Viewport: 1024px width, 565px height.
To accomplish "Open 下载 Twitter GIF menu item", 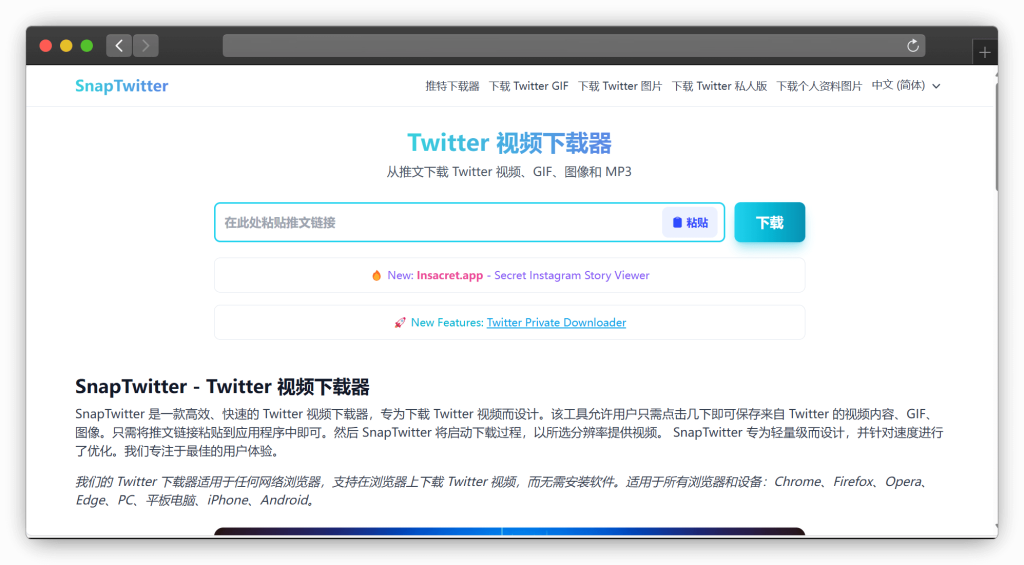I will (x=528, y=86).
